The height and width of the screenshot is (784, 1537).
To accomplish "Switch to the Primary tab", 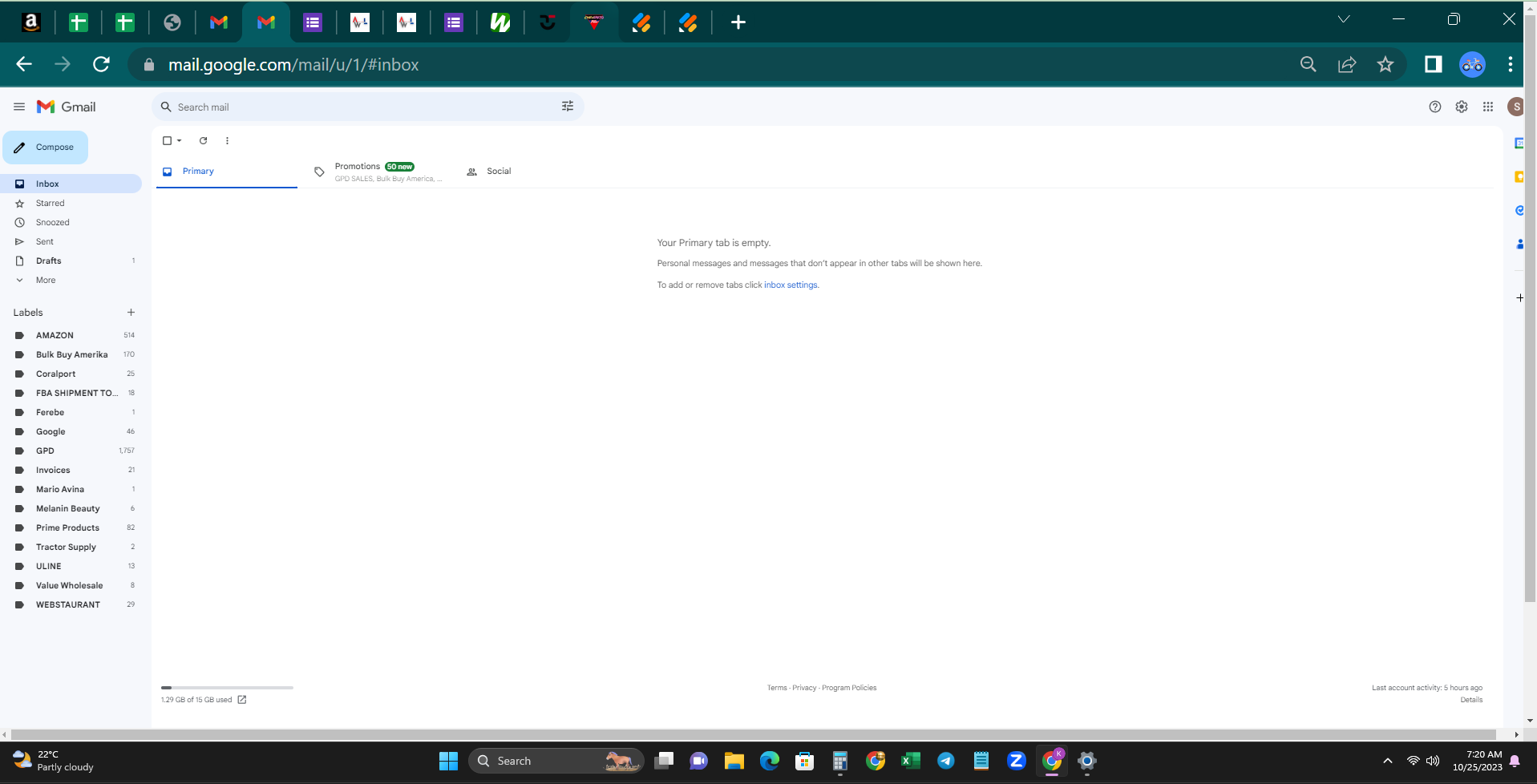I will pos(227,172).
